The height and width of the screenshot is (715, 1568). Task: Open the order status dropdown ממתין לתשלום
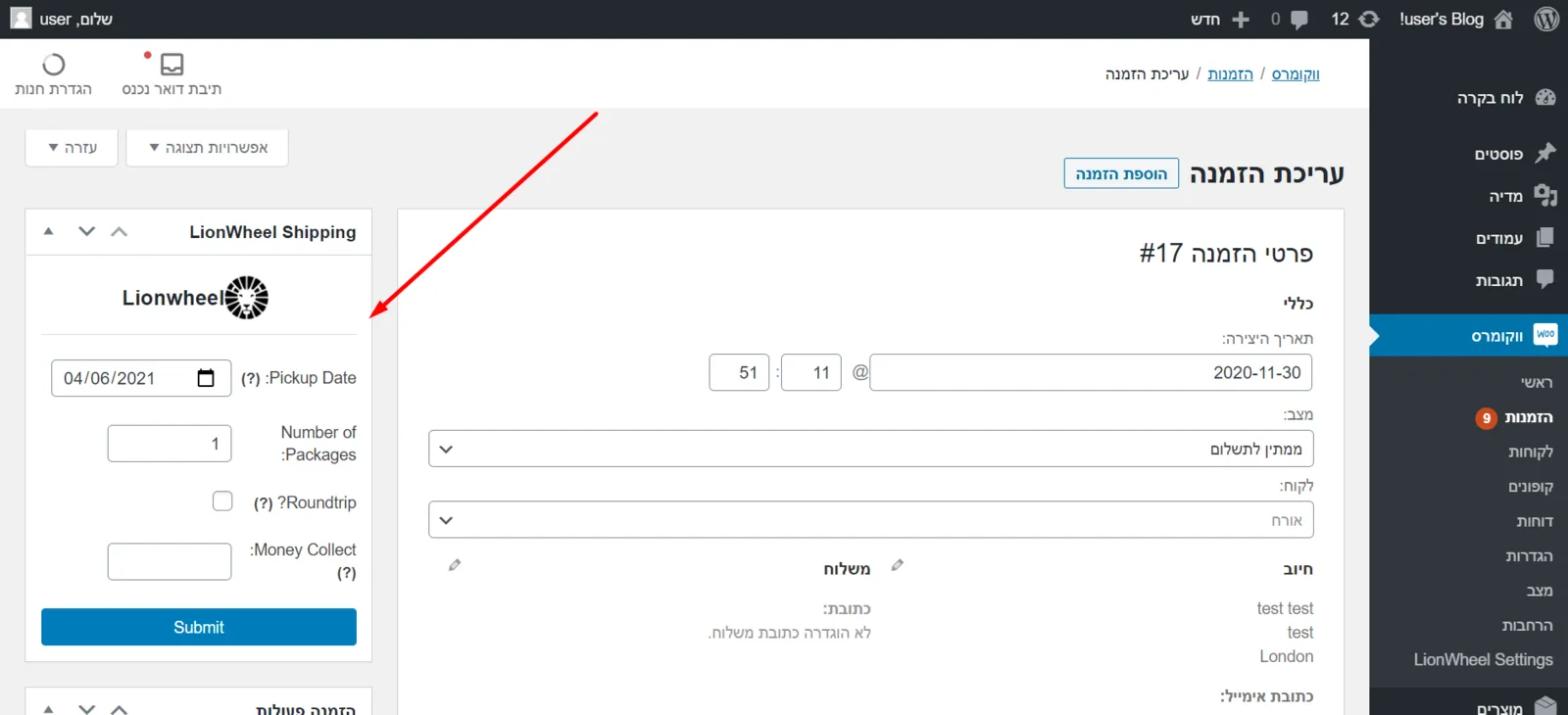coord(871,450)
